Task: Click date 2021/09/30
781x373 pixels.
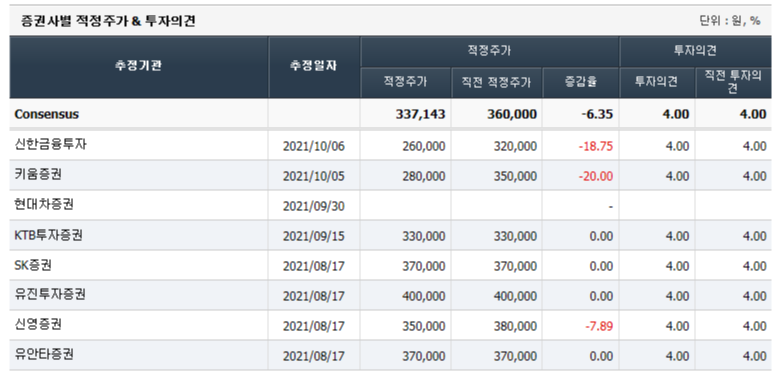Action: click(x=314, y=206)
